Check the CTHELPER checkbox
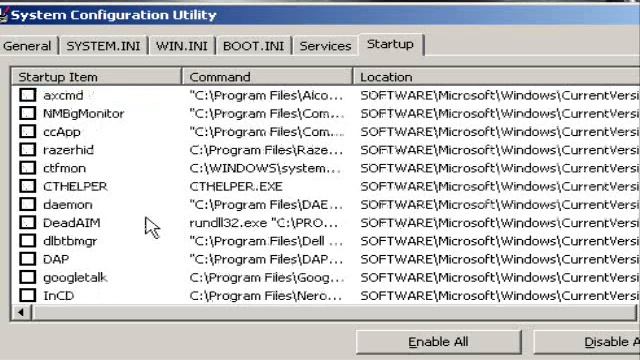Viewport: 640px width, 360px height. [27, 186]
